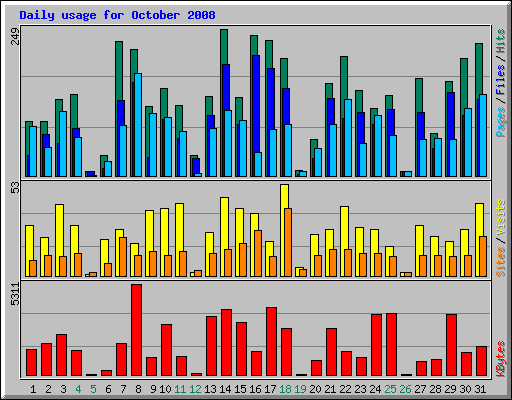
Task: Click the day 30 x-axis label
Action: 465,389
